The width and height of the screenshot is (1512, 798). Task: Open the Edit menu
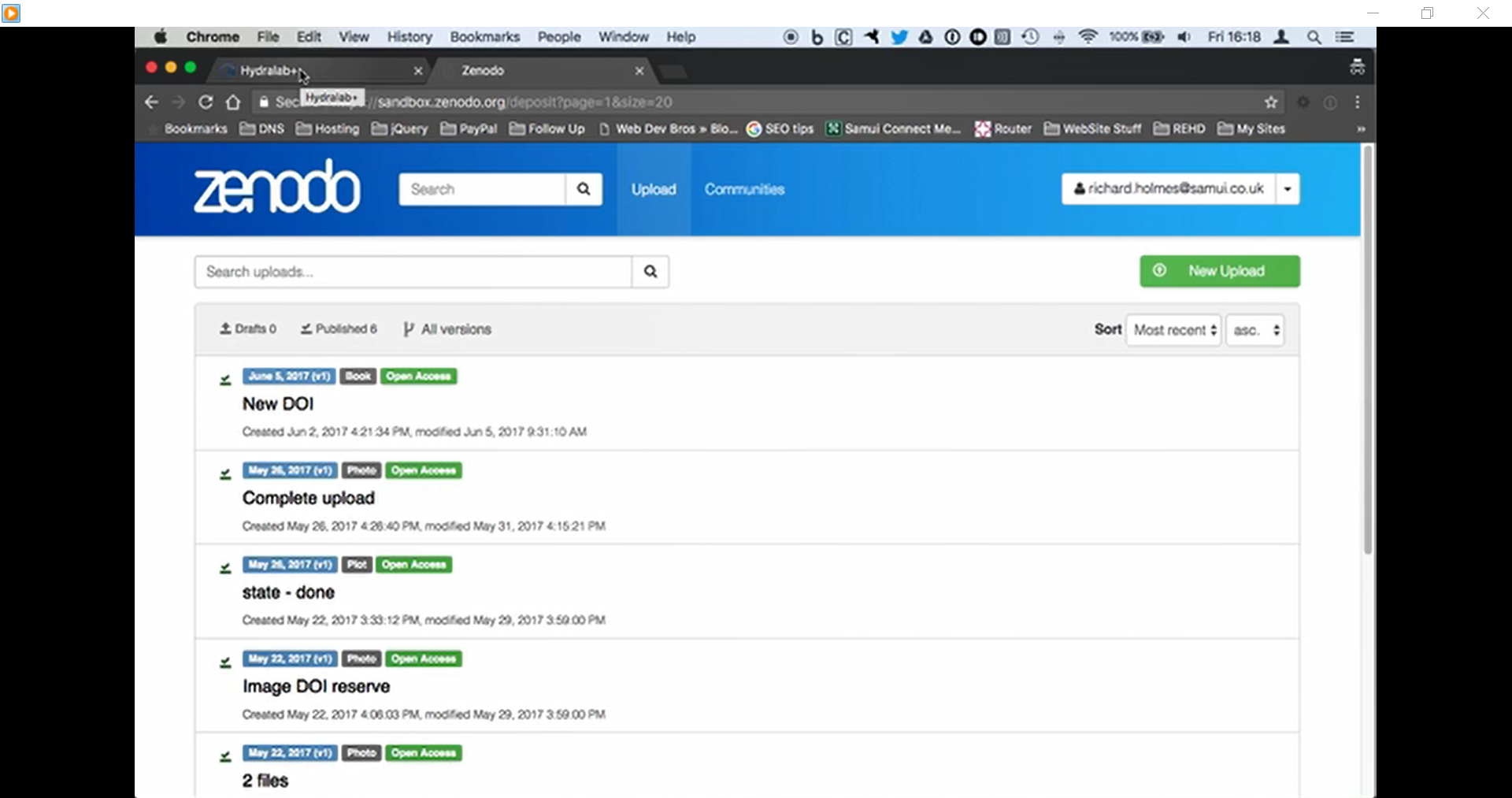[309, 36]
